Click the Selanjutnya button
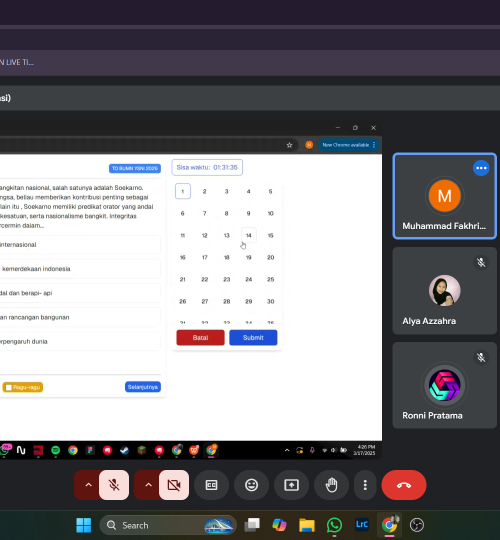 click(x=143, y=387)
